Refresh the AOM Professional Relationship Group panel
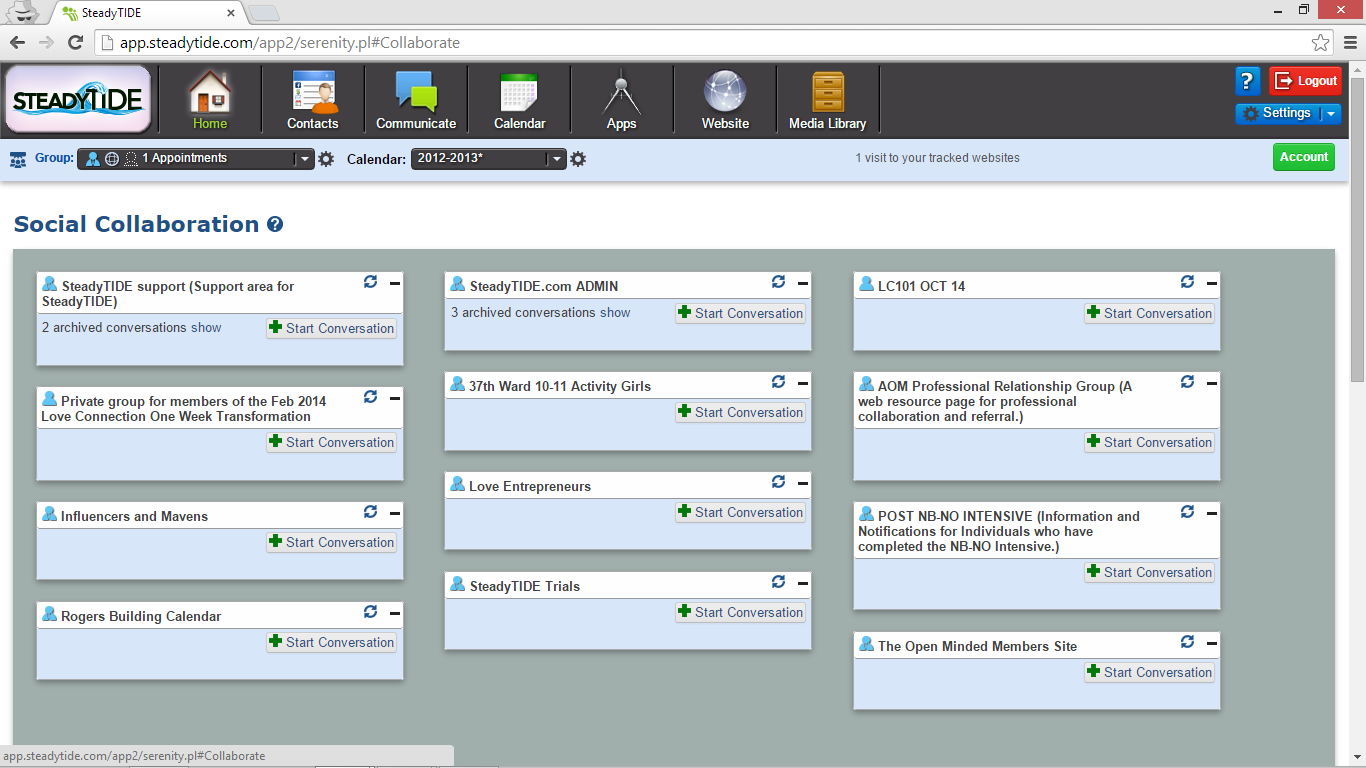Image resolution: width=1366 pixels, height=768 pixels. (x=1187, y=382)
